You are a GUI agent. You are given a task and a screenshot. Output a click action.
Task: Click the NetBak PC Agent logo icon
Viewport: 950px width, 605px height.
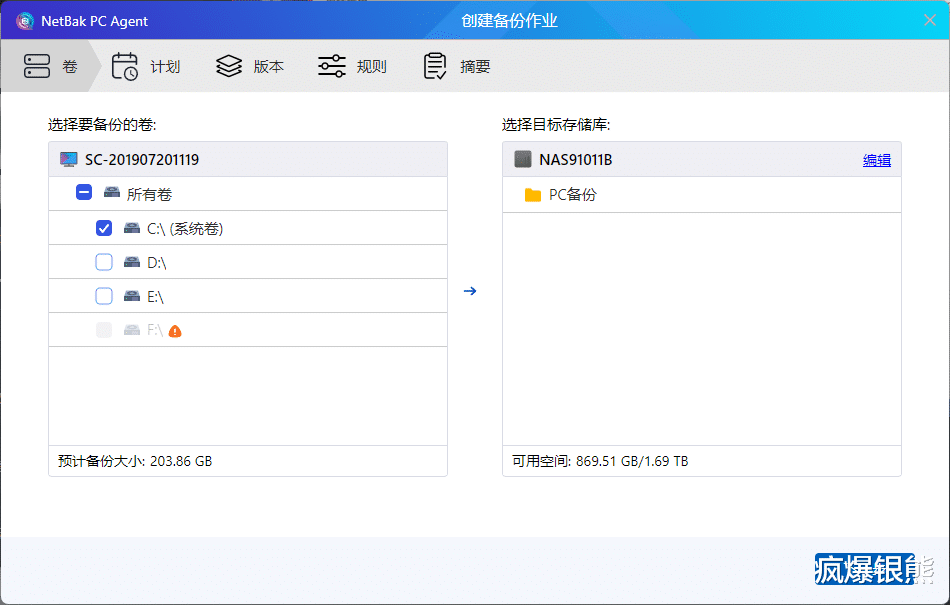click(x=25, y=21)
